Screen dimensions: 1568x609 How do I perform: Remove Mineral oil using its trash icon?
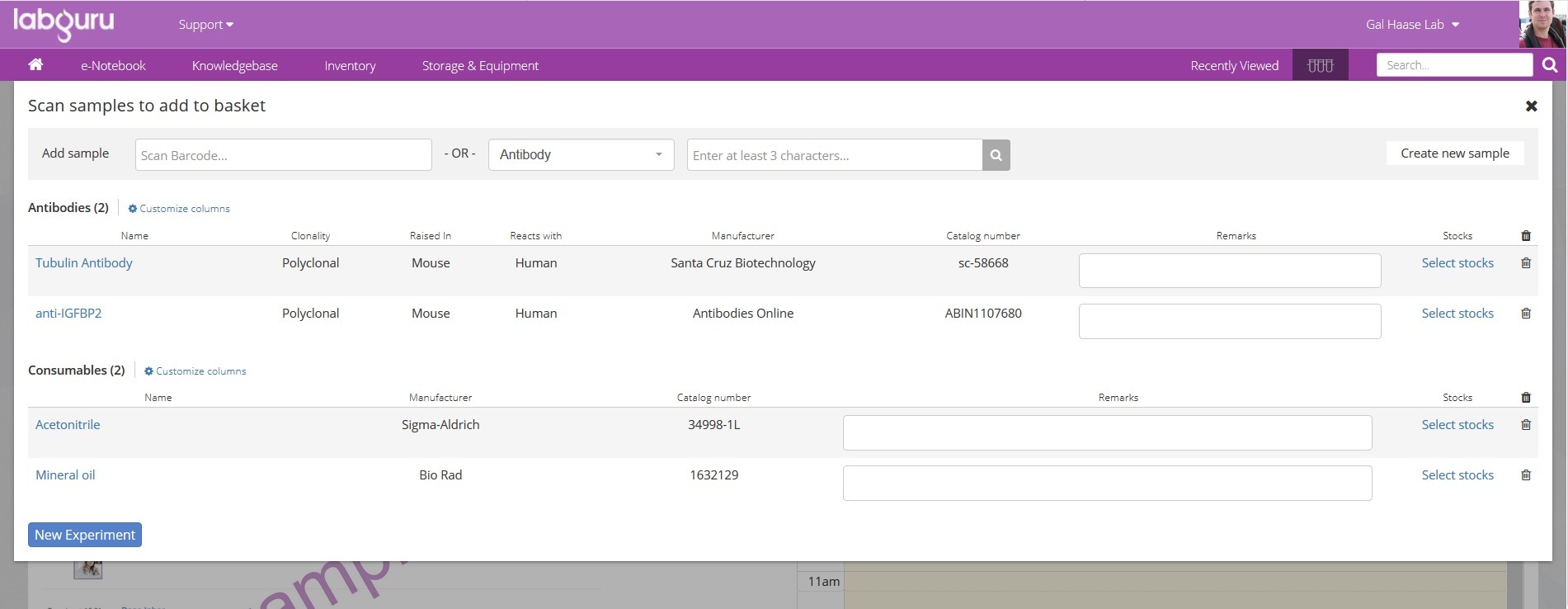1526,475
